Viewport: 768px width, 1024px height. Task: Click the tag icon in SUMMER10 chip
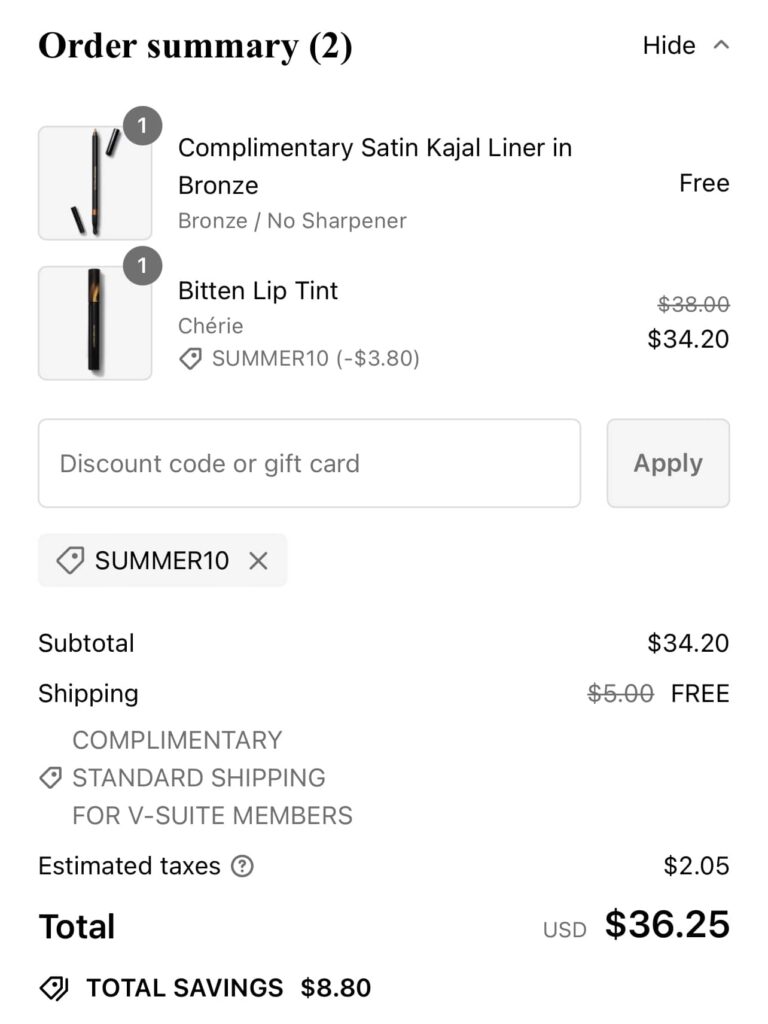coord(70,561)
